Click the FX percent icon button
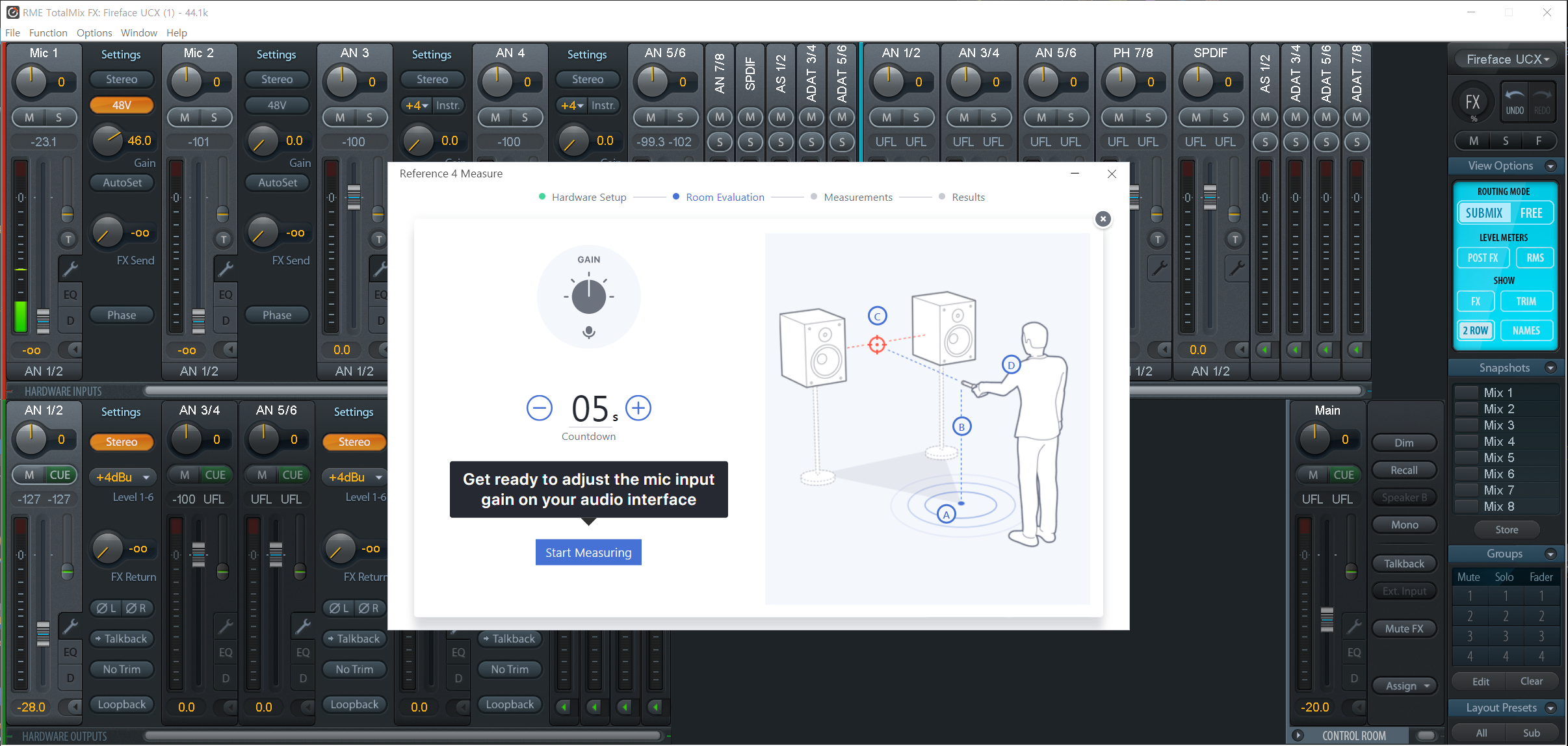The height and width of the screenshot is (746, 1568). tap(1472, 103)
